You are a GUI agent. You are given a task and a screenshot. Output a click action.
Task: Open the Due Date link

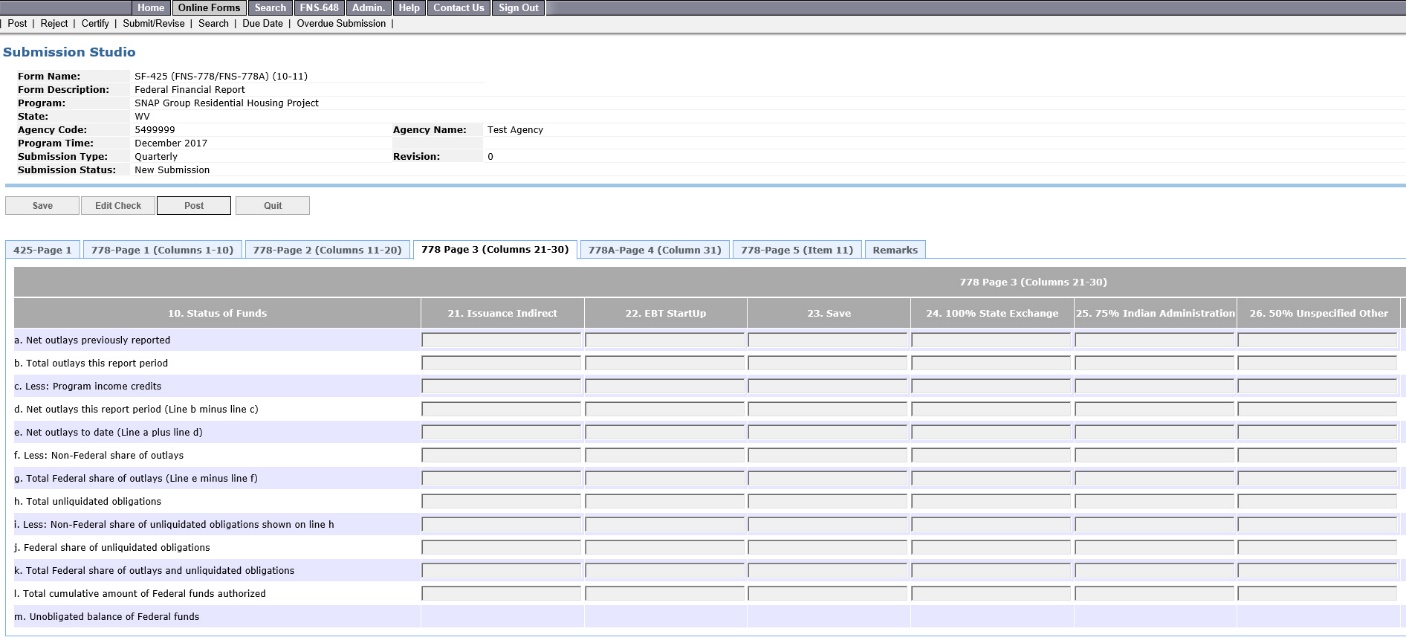coord(262,24)
